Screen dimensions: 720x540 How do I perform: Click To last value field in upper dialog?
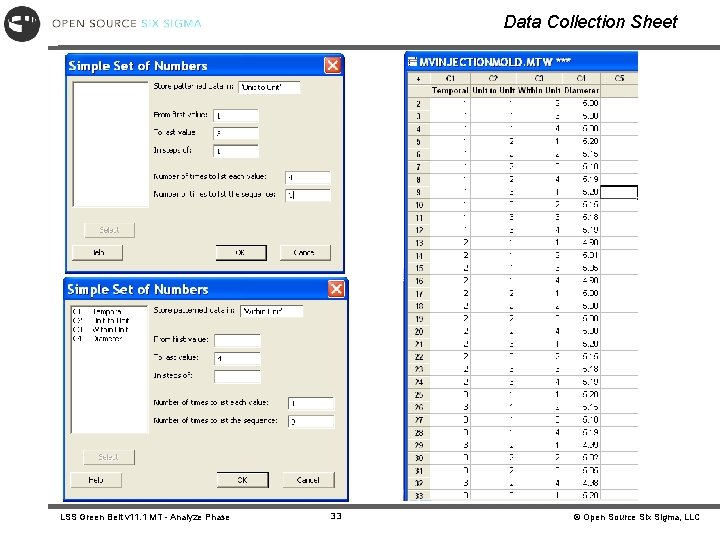(x=236, y=133)
